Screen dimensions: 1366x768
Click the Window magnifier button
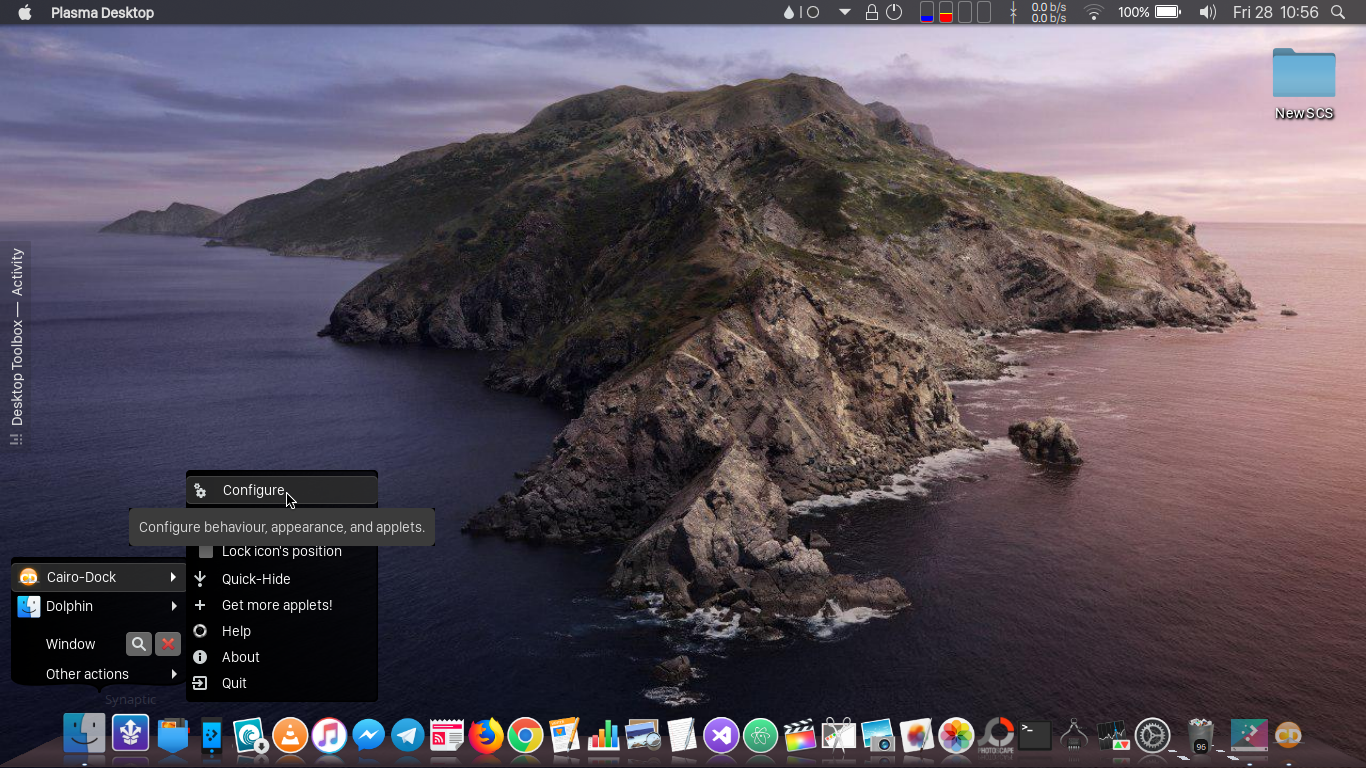[x=139, y=644]
